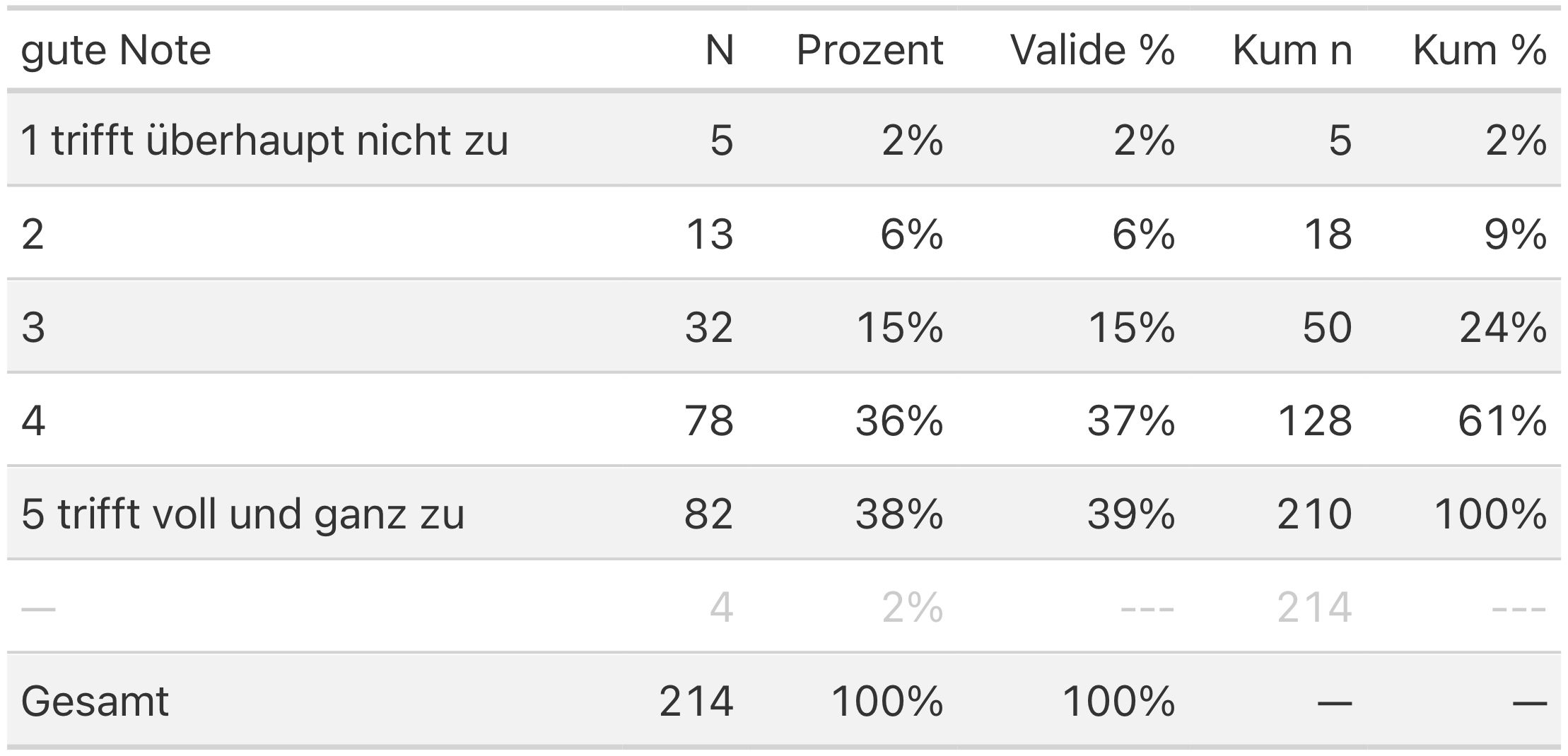1568x756 pixels.
Task: Click the 39% valid percent cell
Action: click(1131, 514)
